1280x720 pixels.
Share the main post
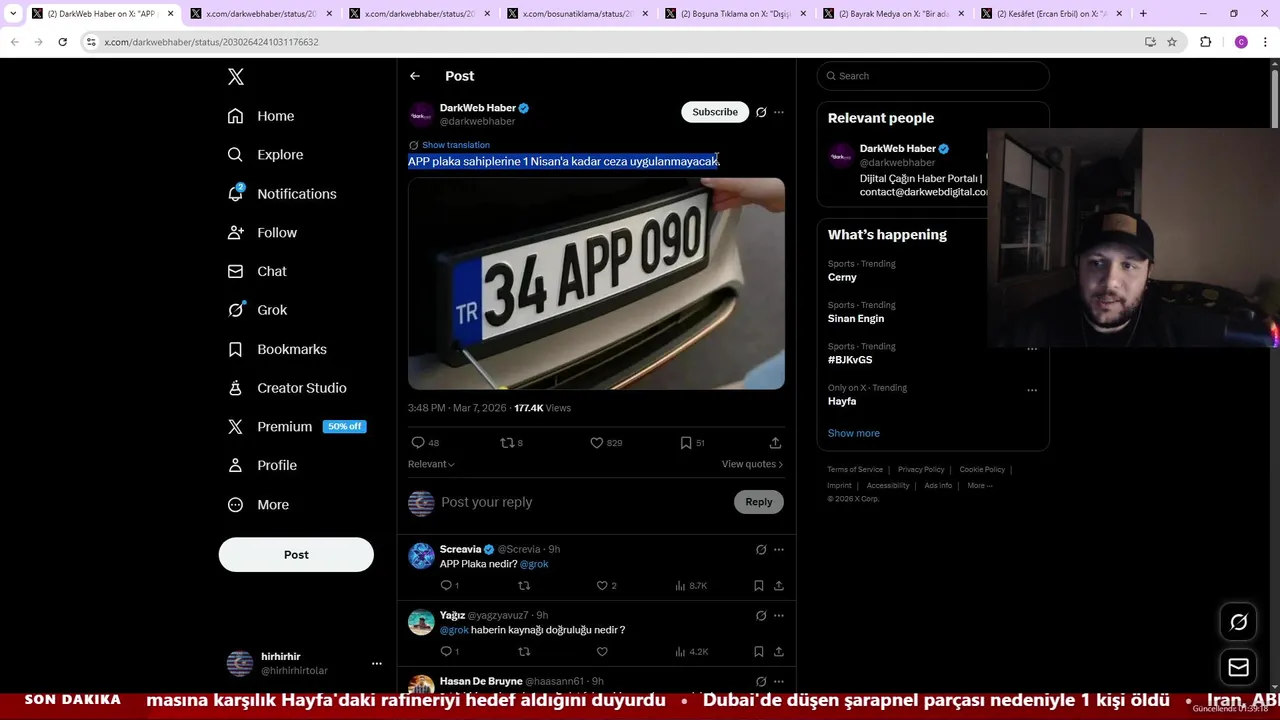point(775,442)
